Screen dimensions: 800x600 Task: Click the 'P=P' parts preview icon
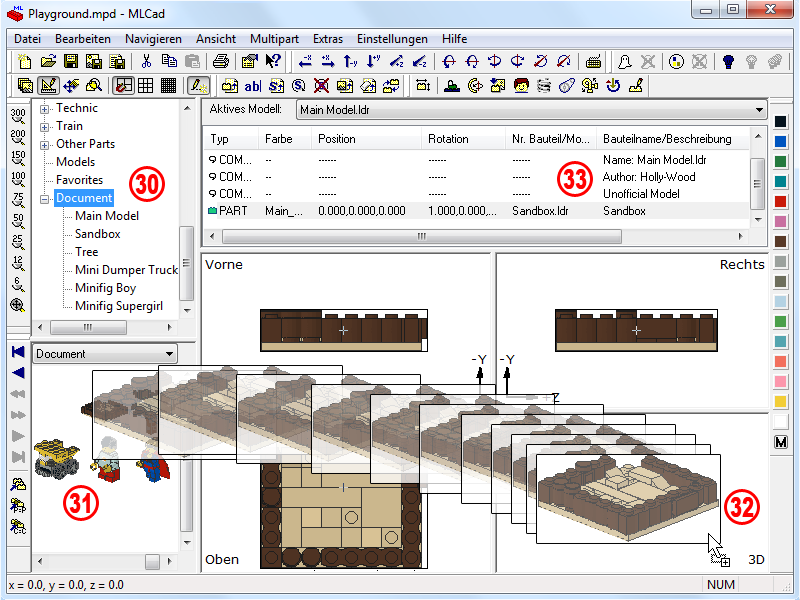pyautogui.click(x=18, y=505)
